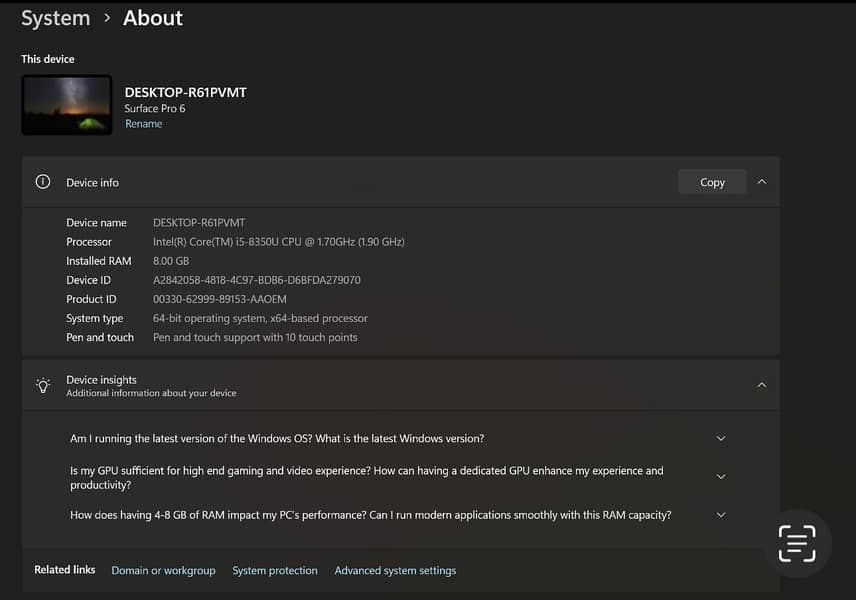Click the Device info information icon
The height and width of the screenshot is (600, 856).
pos(43,182)
